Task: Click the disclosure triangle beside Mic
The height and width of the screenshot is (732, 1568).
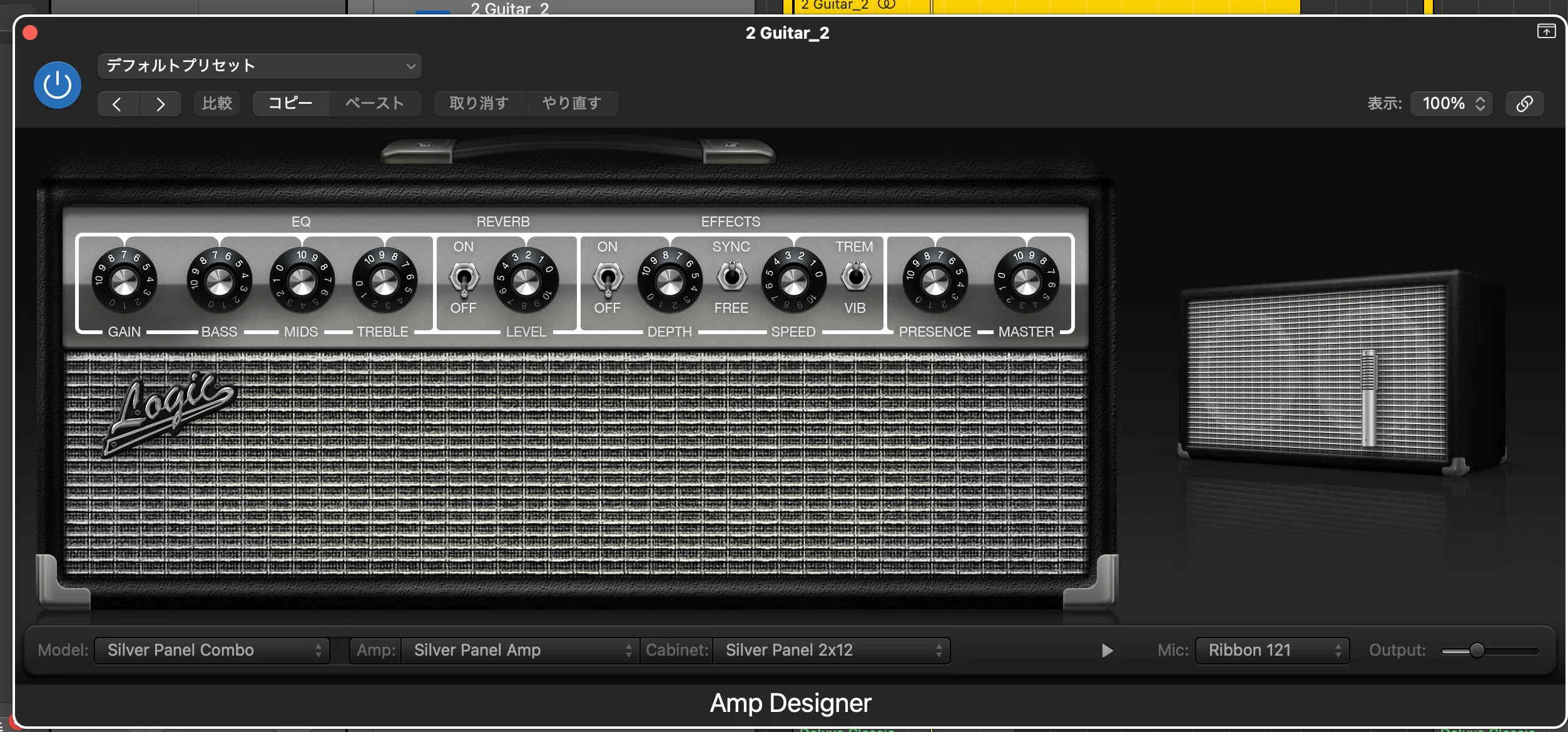Action: click(x=1107, y=651)
